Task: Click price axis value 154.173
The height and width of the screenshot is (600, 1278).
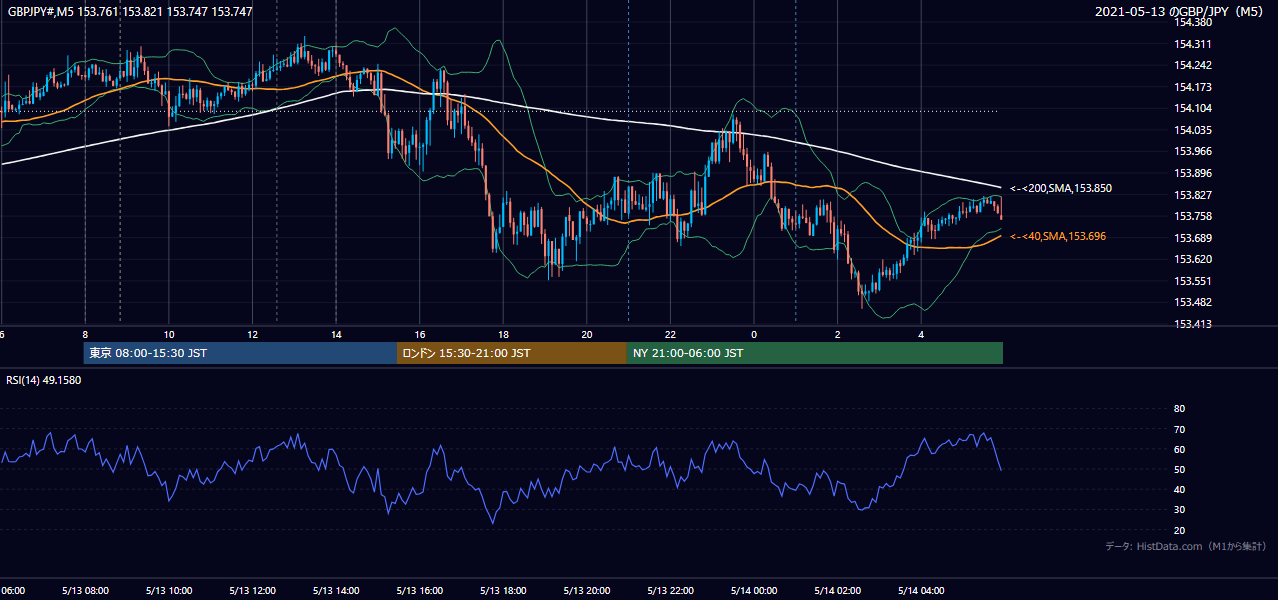Action: tap(1193, 87)
